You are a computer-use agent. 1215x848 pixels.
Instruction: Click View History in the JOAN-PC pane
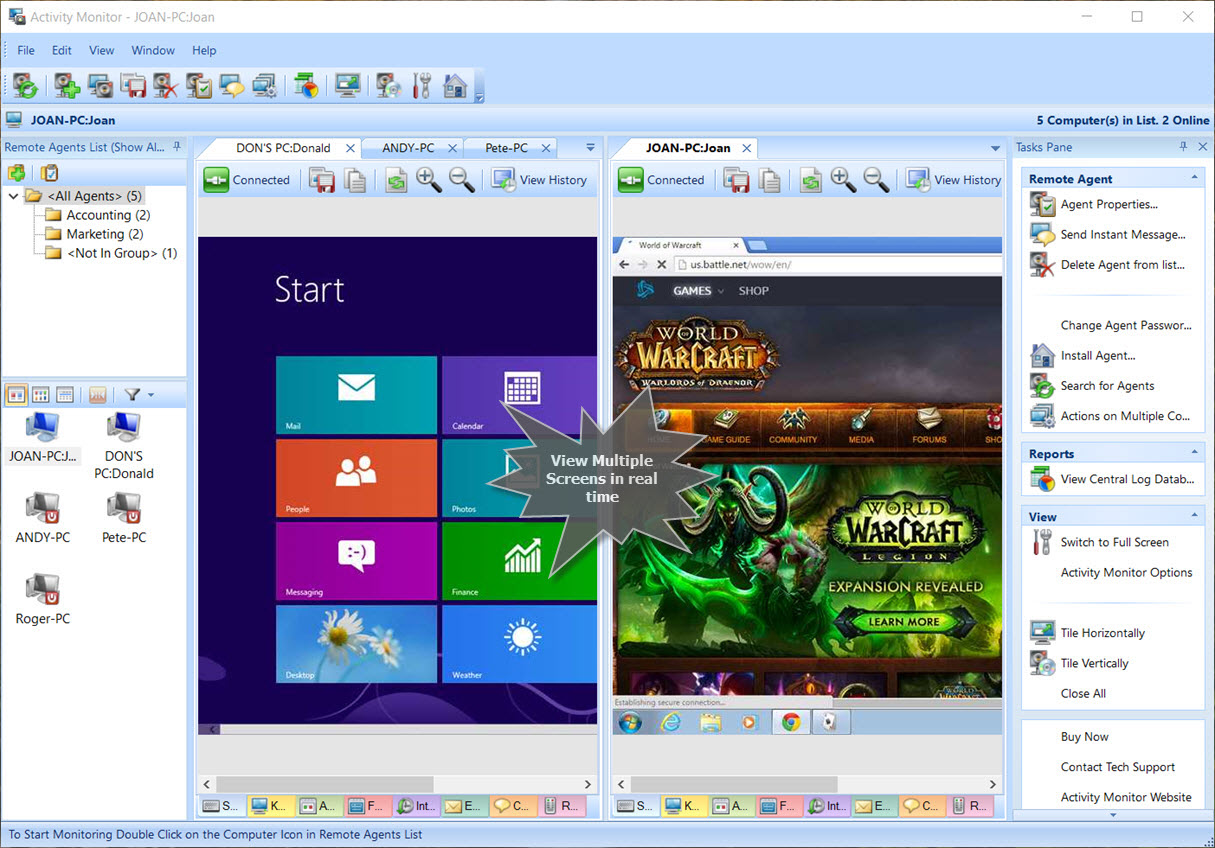point(955,180)
